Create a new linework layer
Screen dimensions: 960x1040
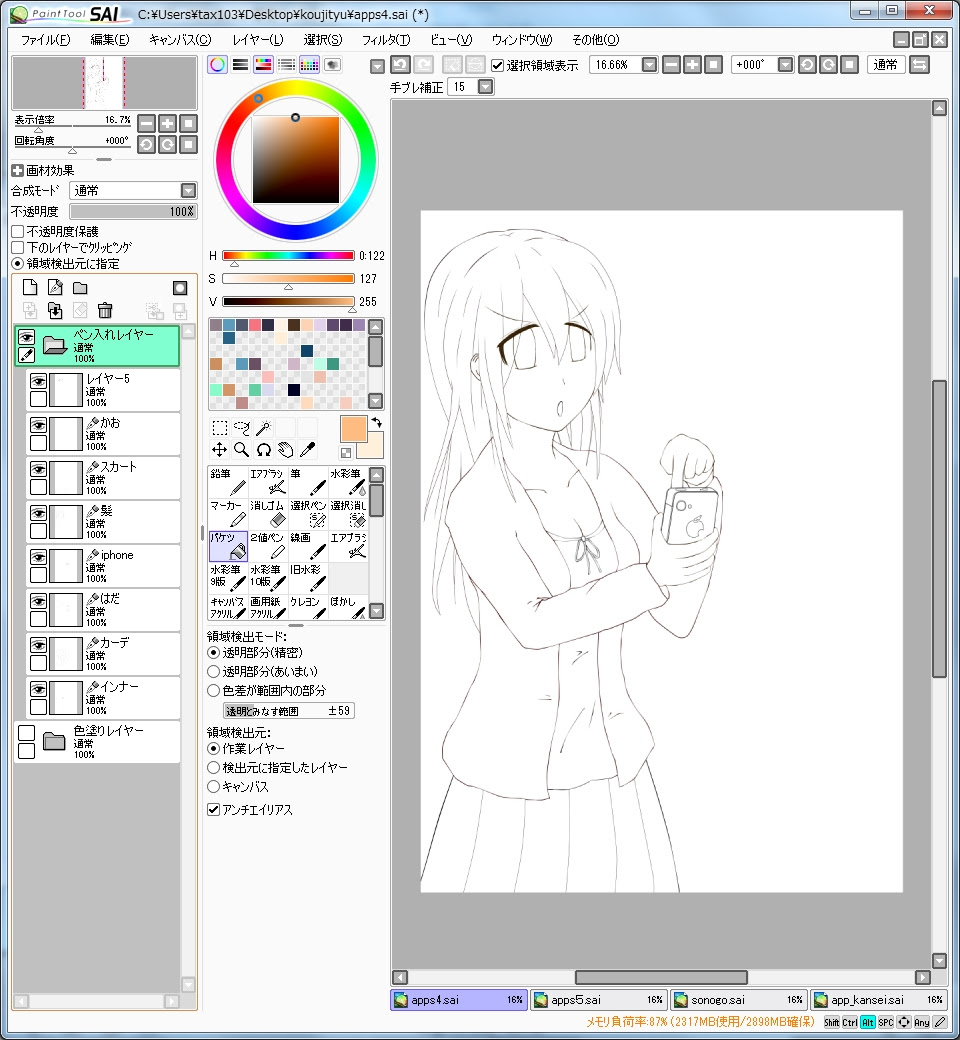tap(55, 287)
